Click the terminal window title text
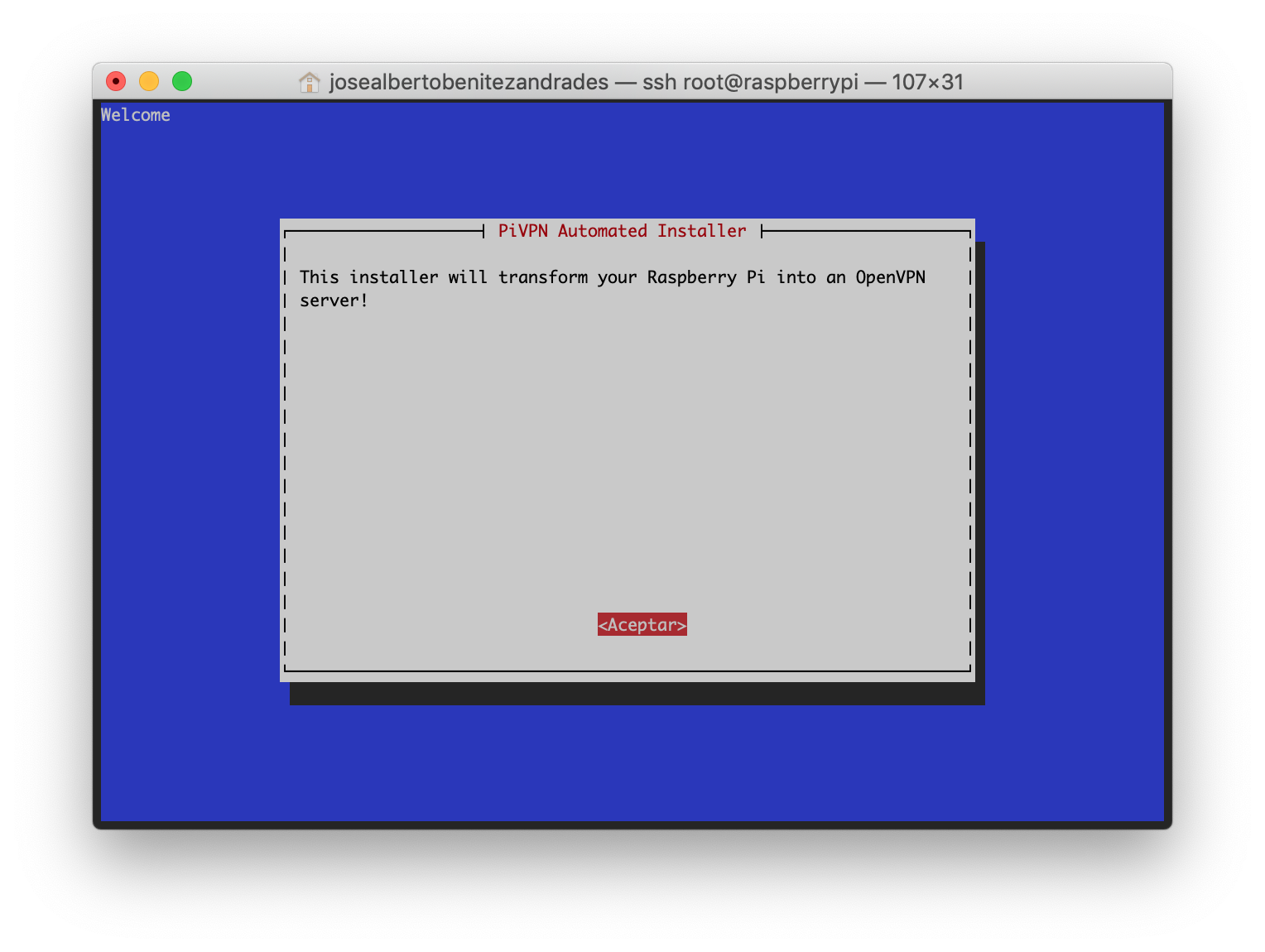The height and width of the screenshot is (952, 1265). (647, 82)
